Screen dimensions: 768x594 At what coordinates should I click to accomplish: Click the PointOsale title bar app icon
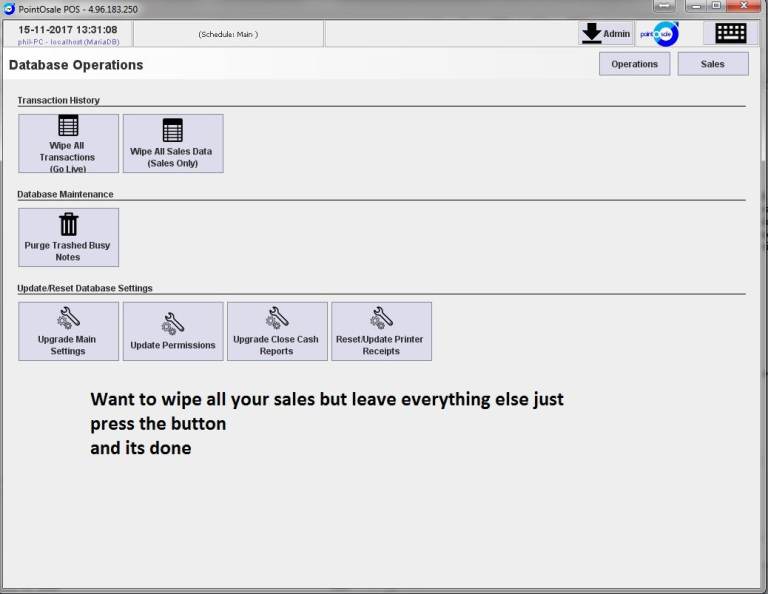pyautogui.click(x=9, y=8)
